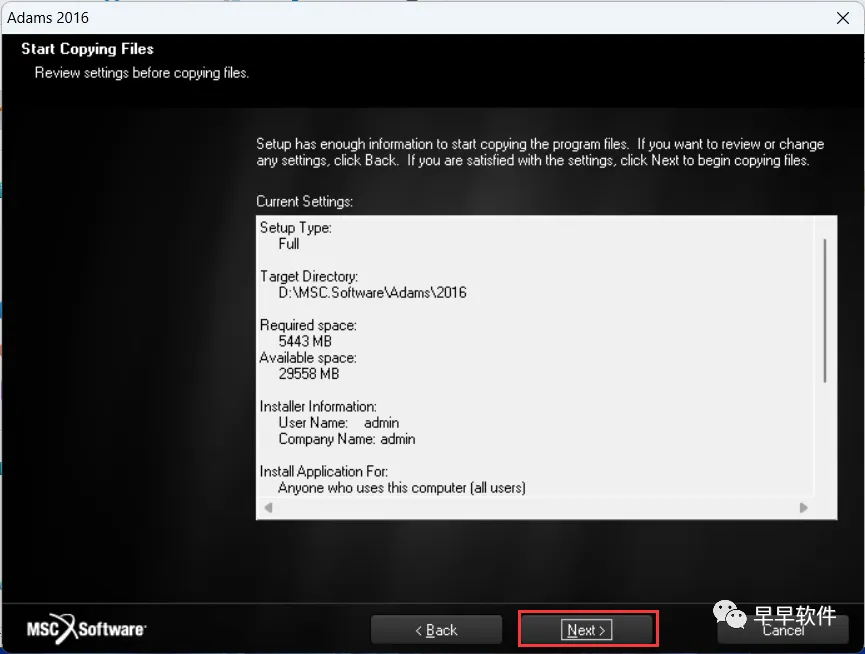The width and height of the screenshot is (865, 654).
Task: Click the 'Required space:' label
Action: point(308,325)
